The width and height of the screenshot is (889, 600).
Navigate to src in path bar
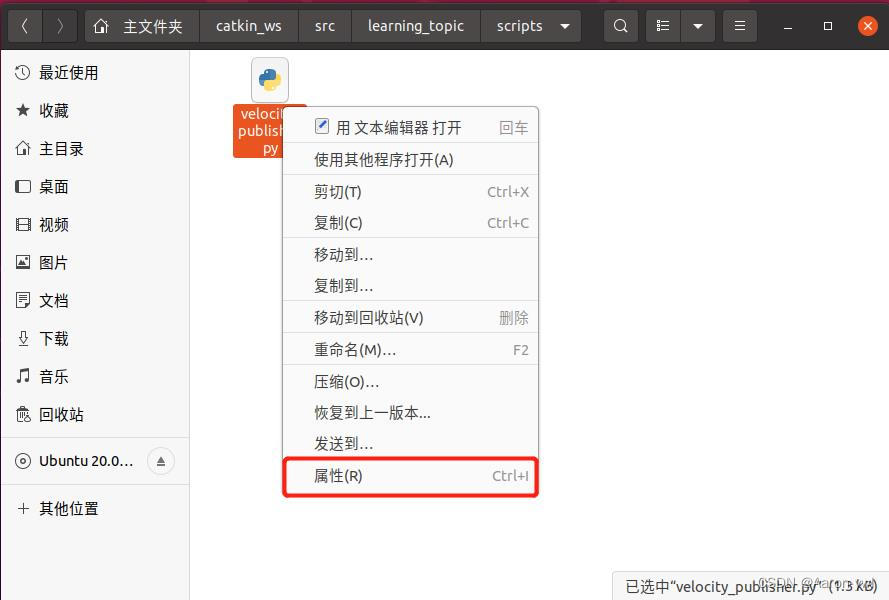pos(325,26)
